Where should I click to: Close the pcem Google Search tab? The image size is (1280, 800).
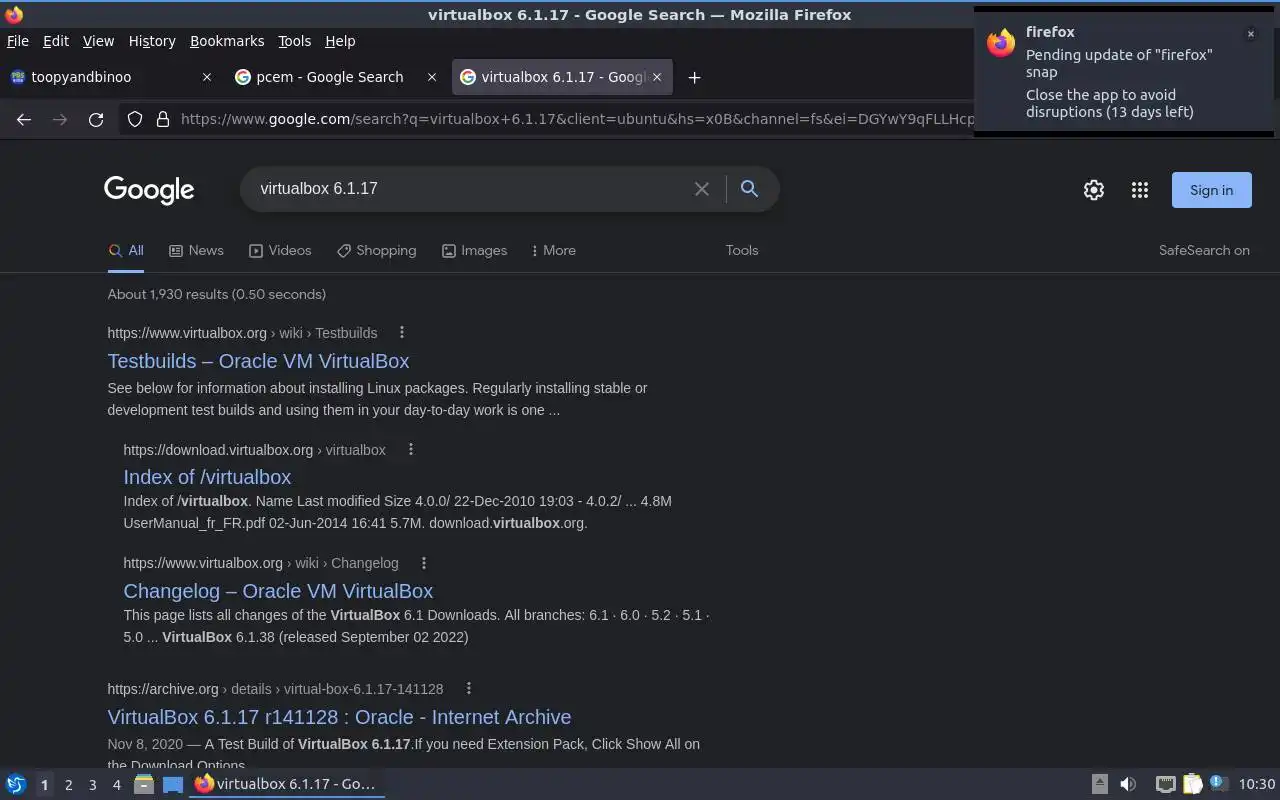[x=432, y=77]
